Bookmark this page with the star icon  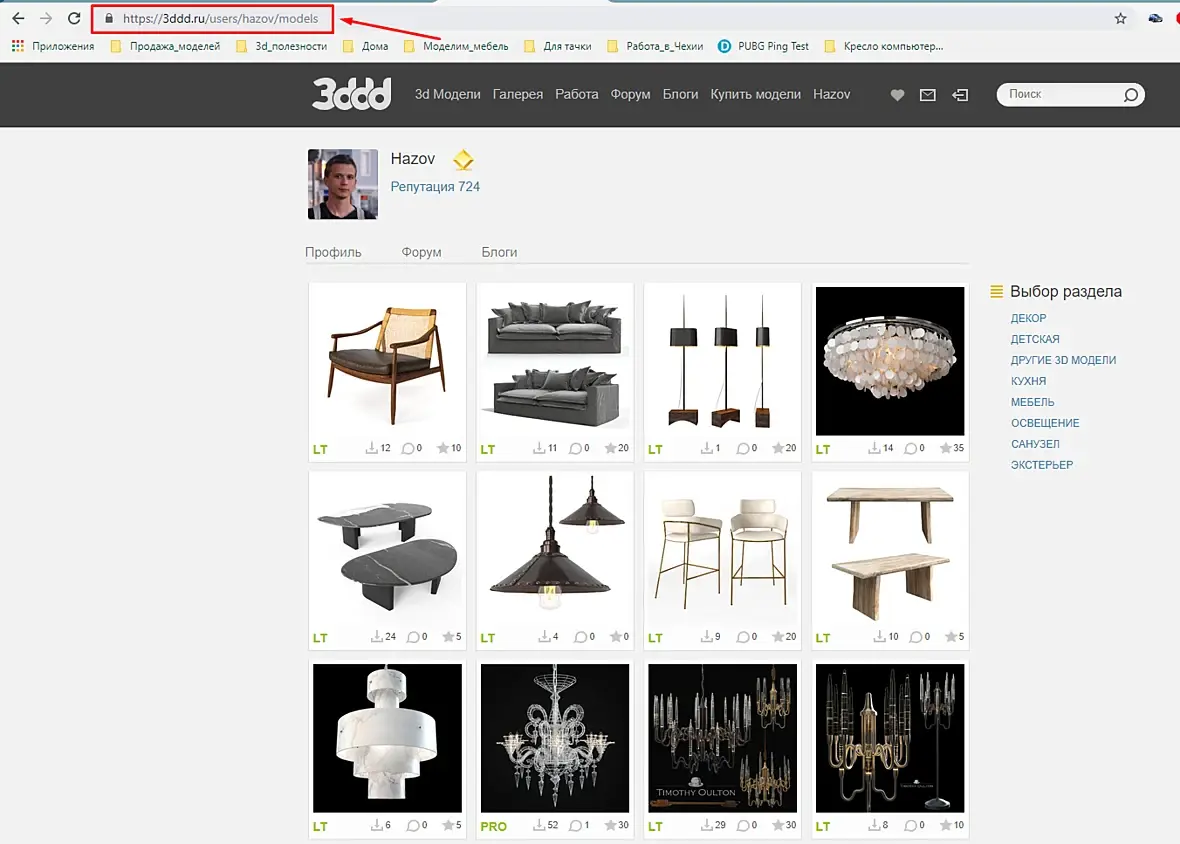[1121, 18]
